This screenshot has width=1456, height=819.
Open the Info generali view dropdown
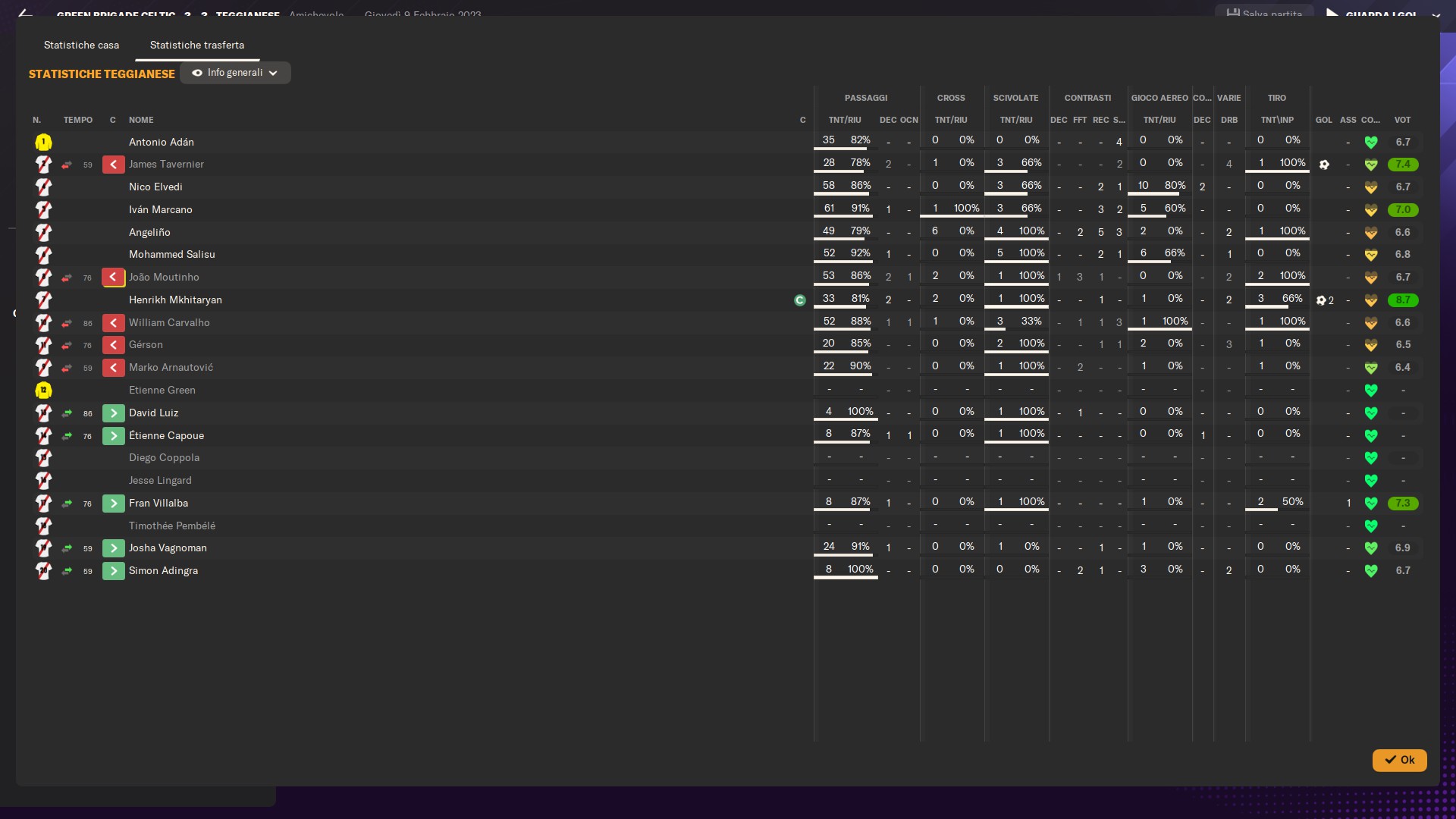(x=236, y=73)
